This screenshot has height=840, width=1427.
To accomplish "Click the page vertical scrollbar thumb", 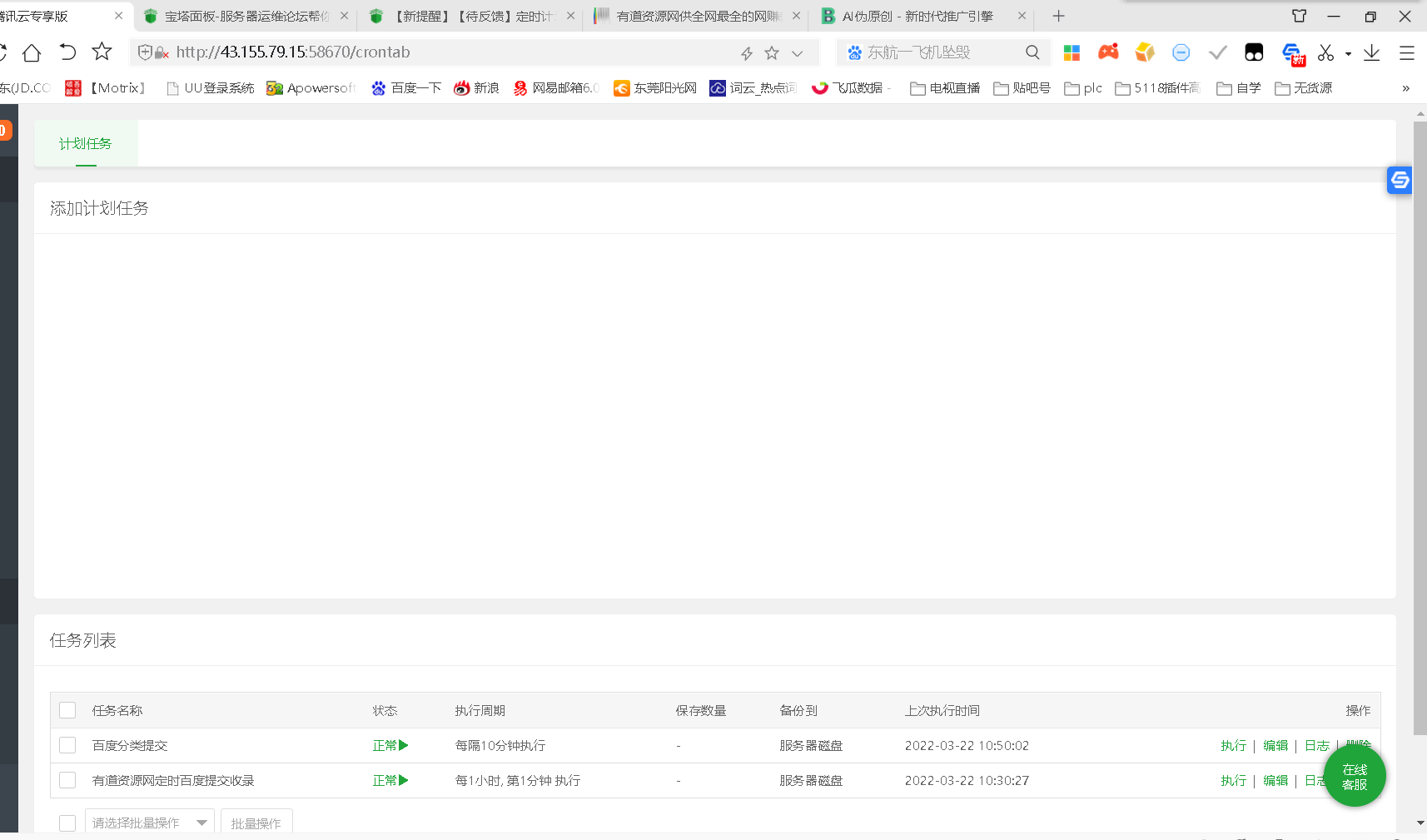I will [1420, 429].
